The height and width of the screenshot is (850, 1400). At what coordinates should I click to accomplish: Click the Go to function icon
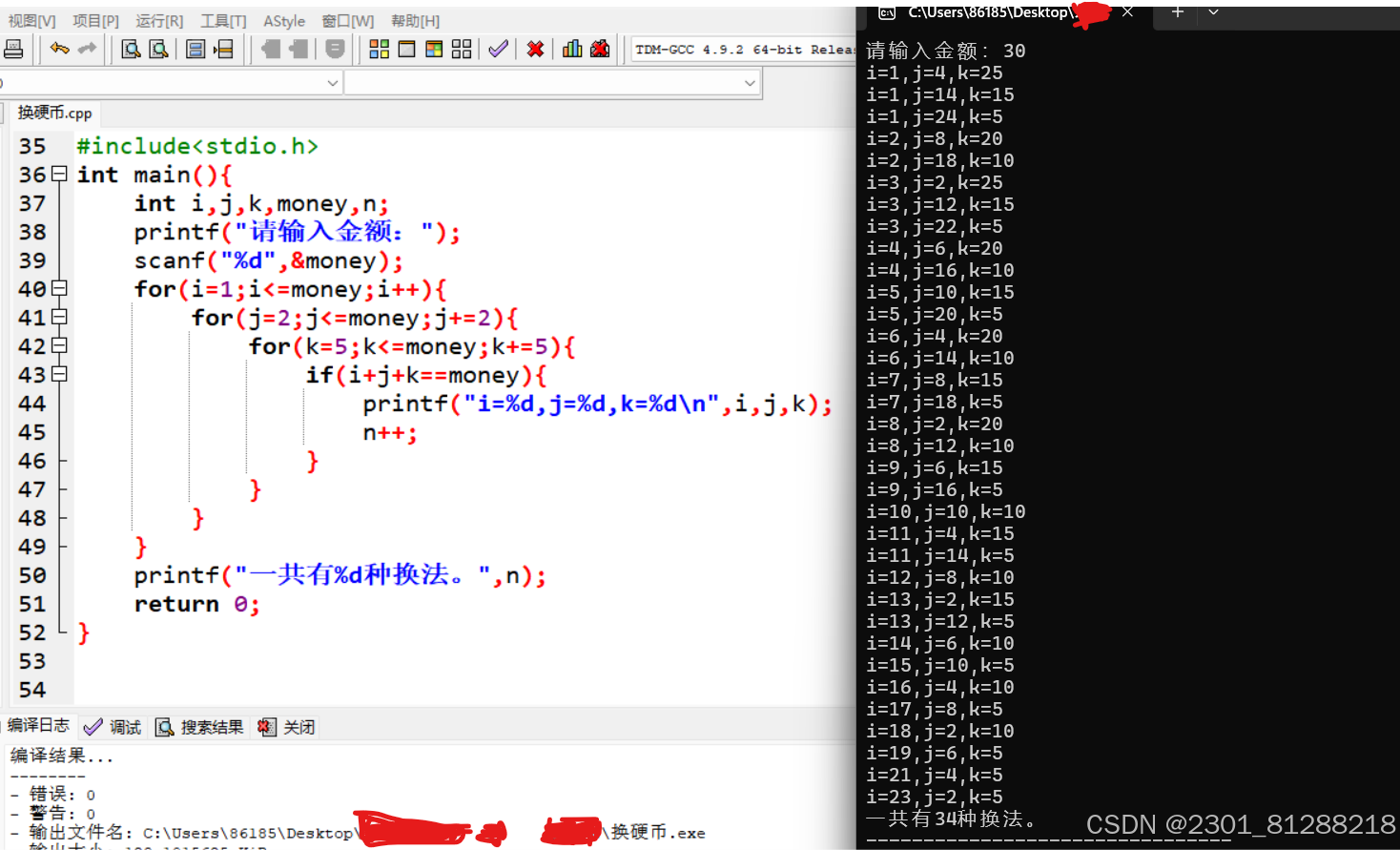196,49
